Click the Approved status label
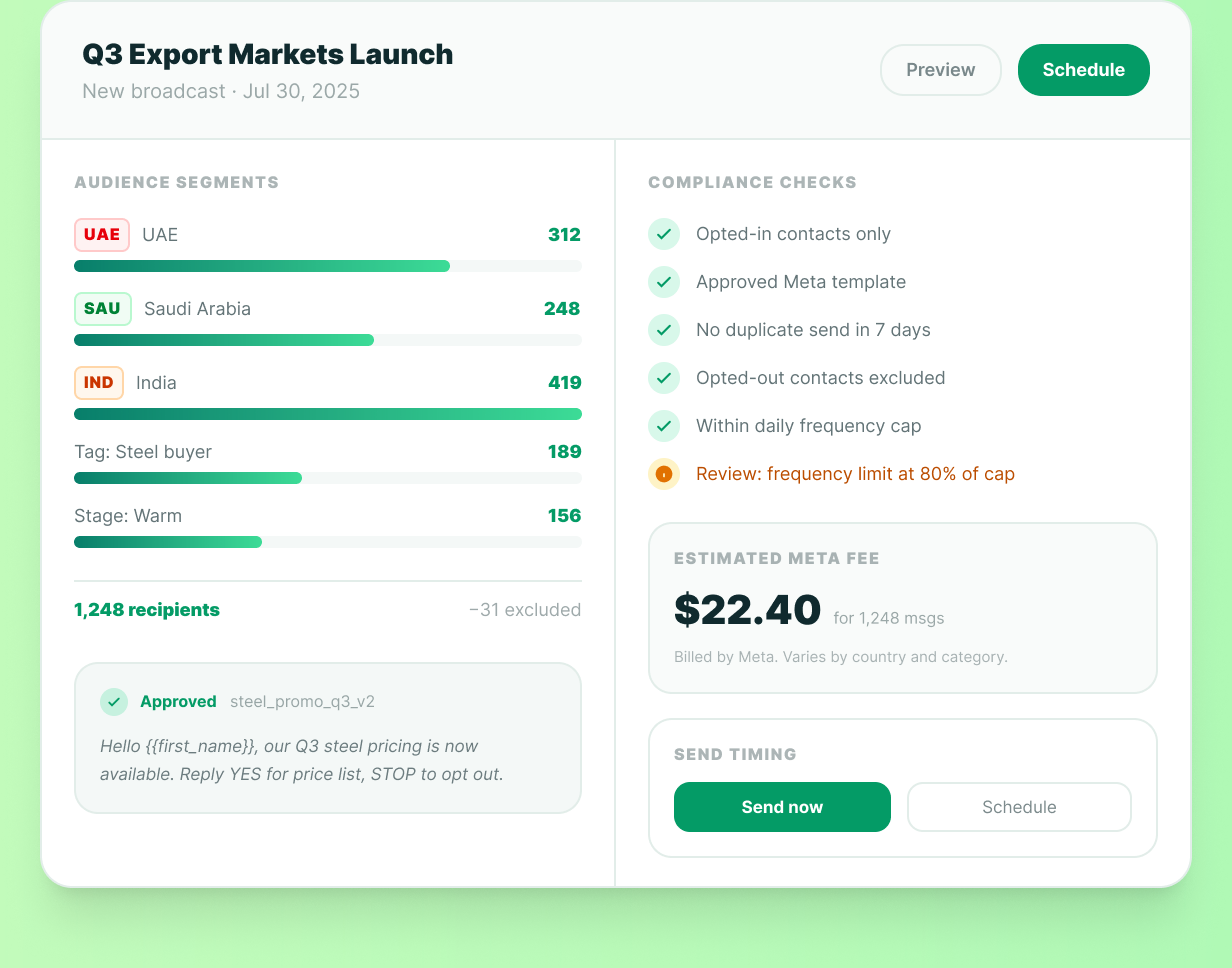The image size is (1232, 968). [x=178, y=702]
